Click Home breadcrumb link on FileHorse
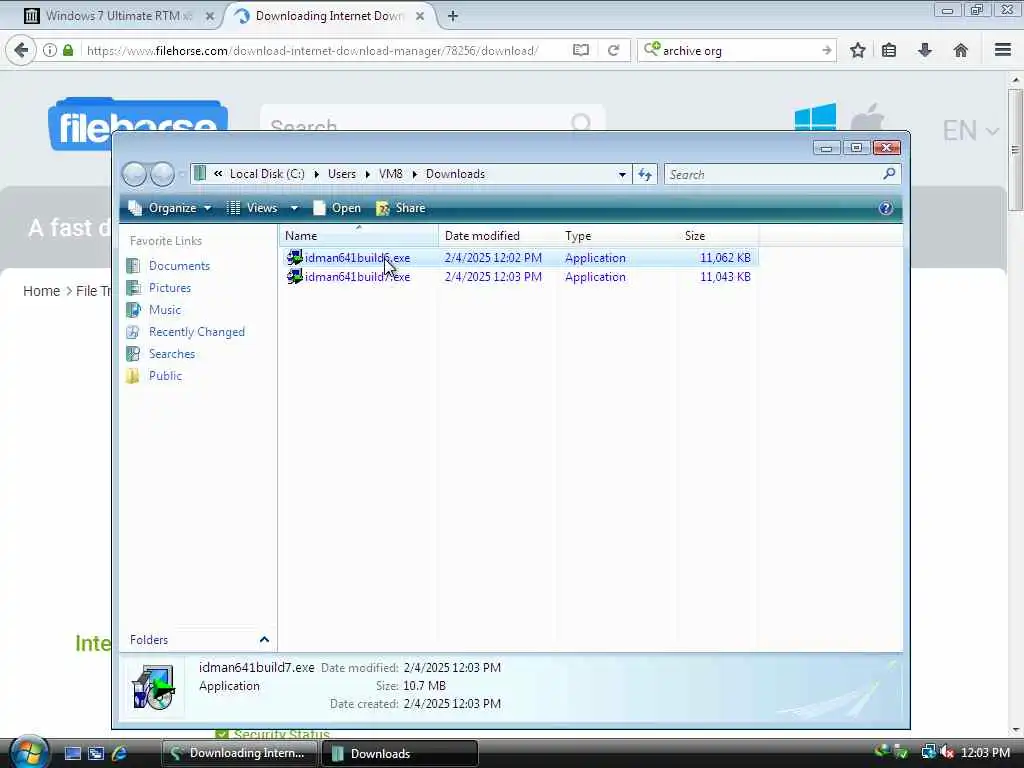The height and width of the screenshot is (768, 1024). pos(41,291)
